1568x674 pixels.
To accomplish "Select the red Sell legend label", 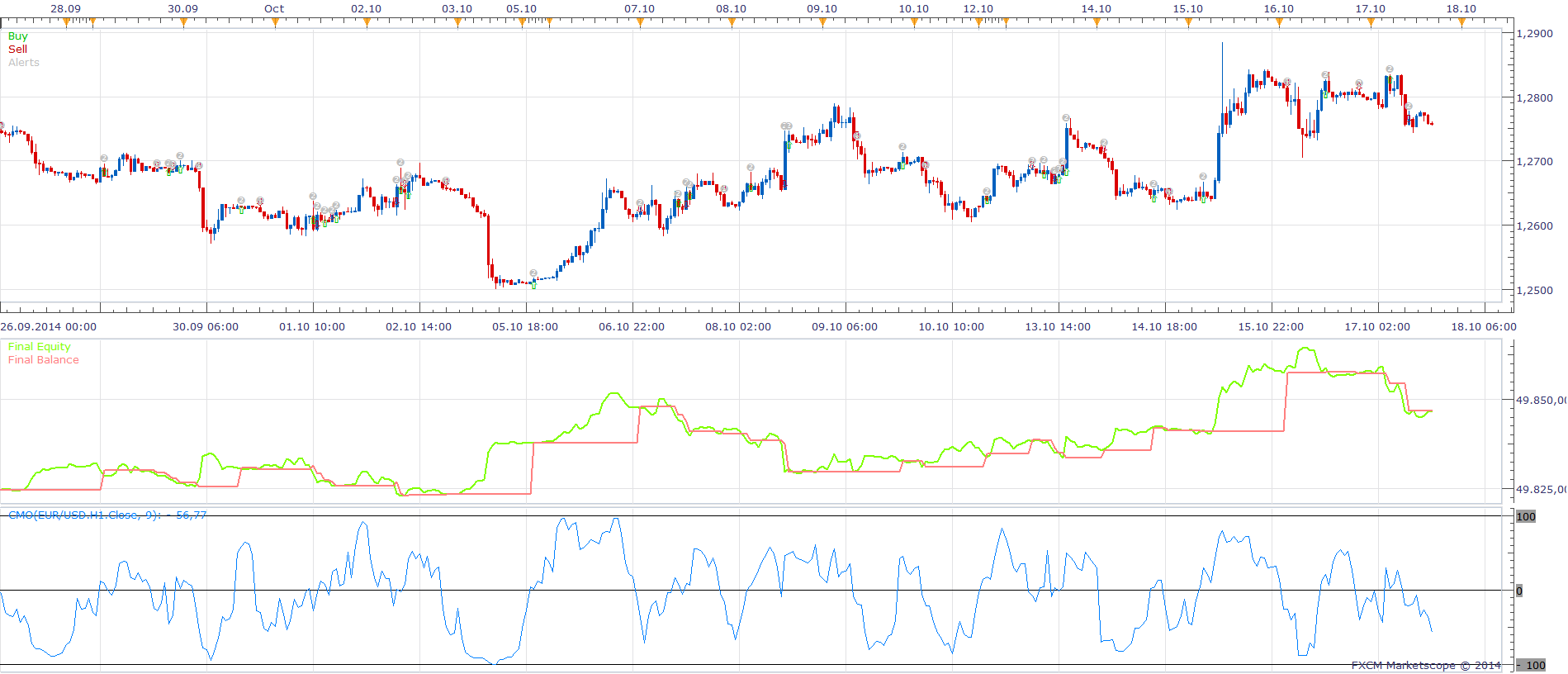I will tap(17, 50).
